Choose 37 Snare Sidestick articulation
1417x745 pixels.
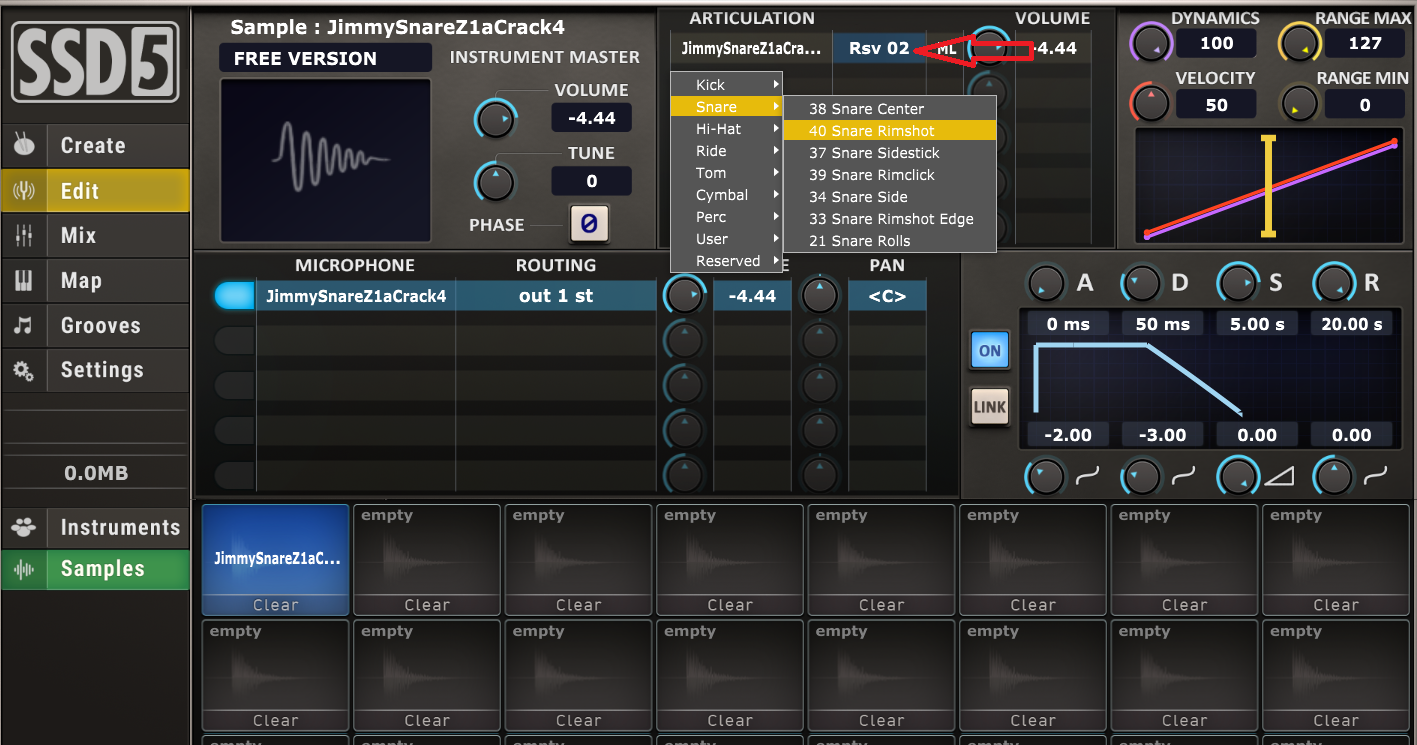(890, 153)
